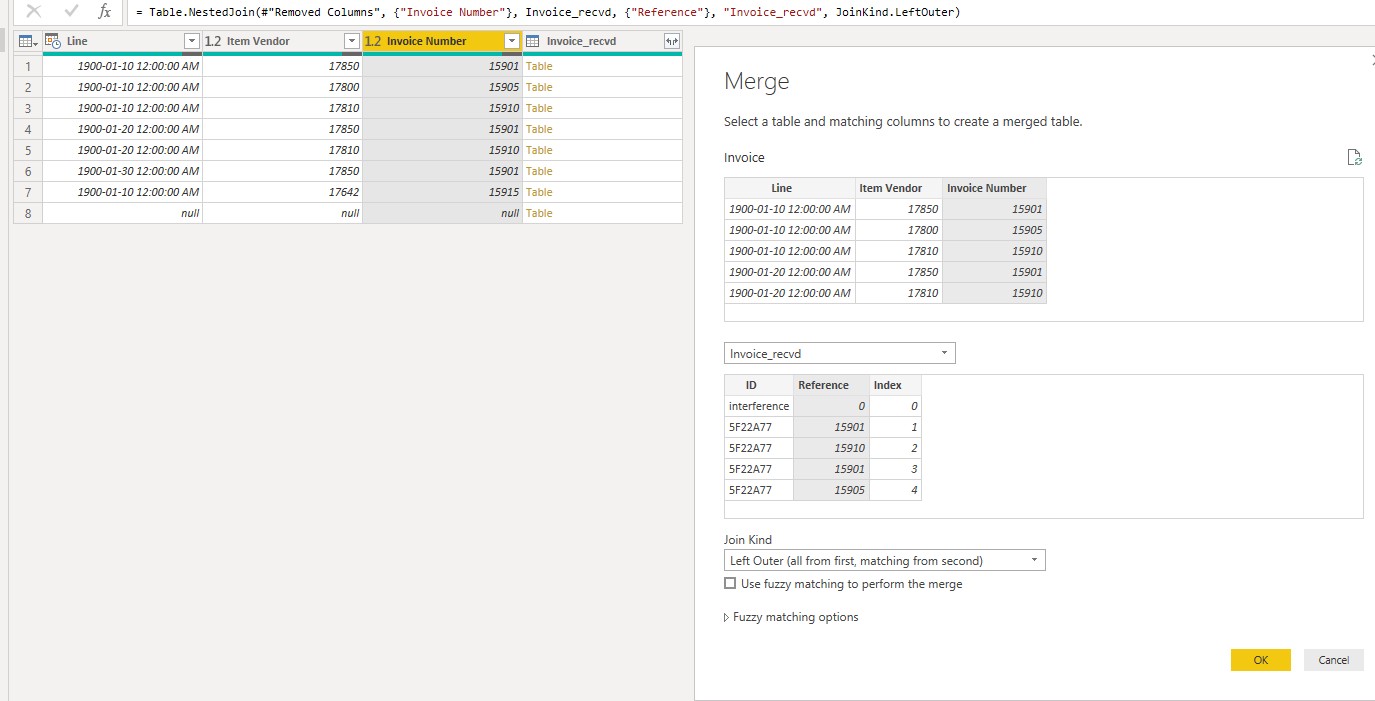Select Index column header in Invoice_recvd preview

(895, 385)
